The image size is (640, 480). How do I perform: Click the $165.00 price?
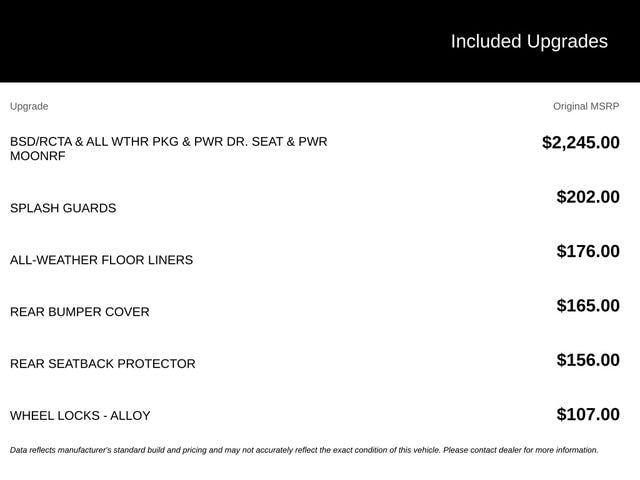click(588, 305)
